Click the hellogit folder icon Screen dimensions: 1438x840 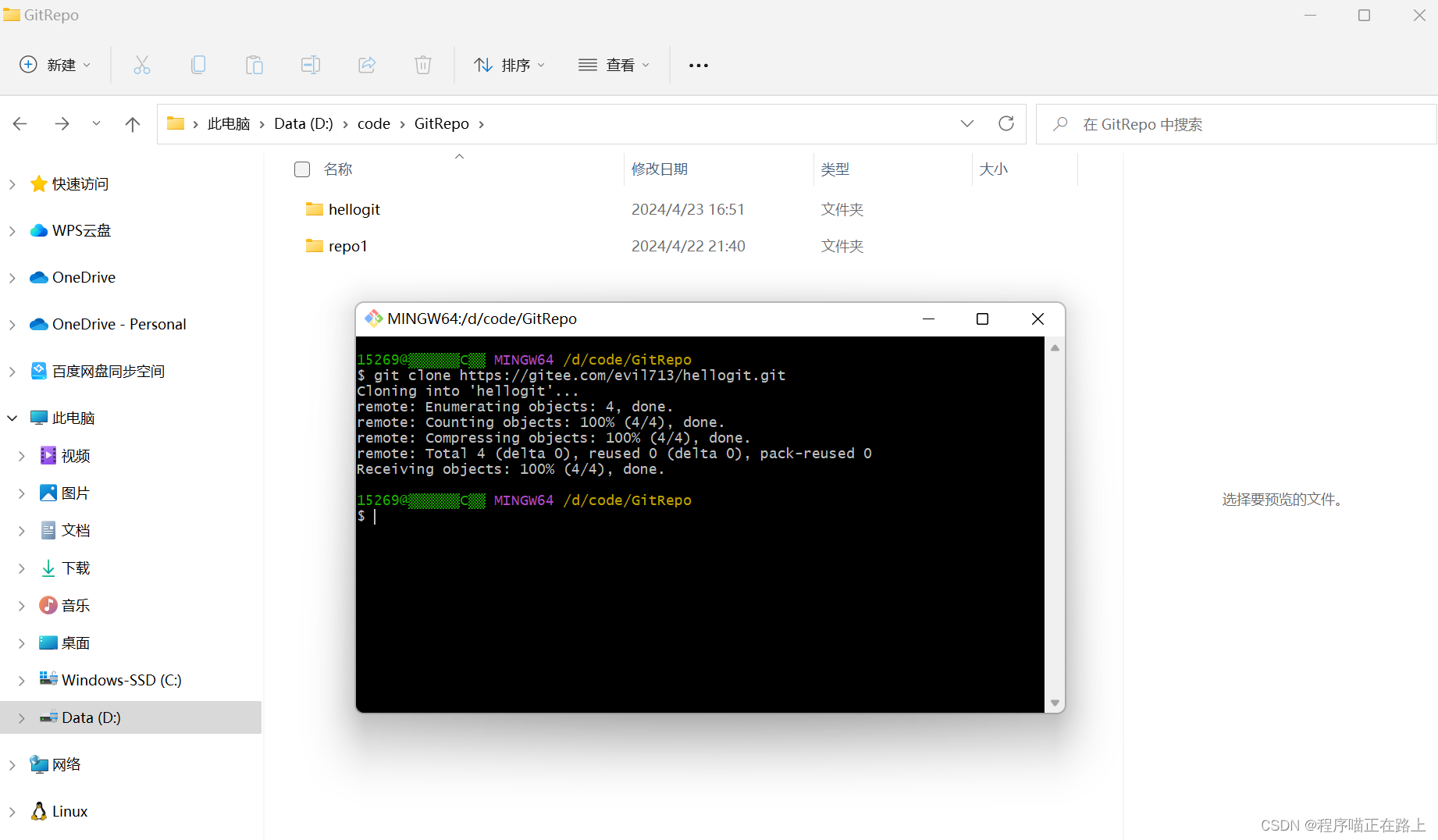coord(315,209)
